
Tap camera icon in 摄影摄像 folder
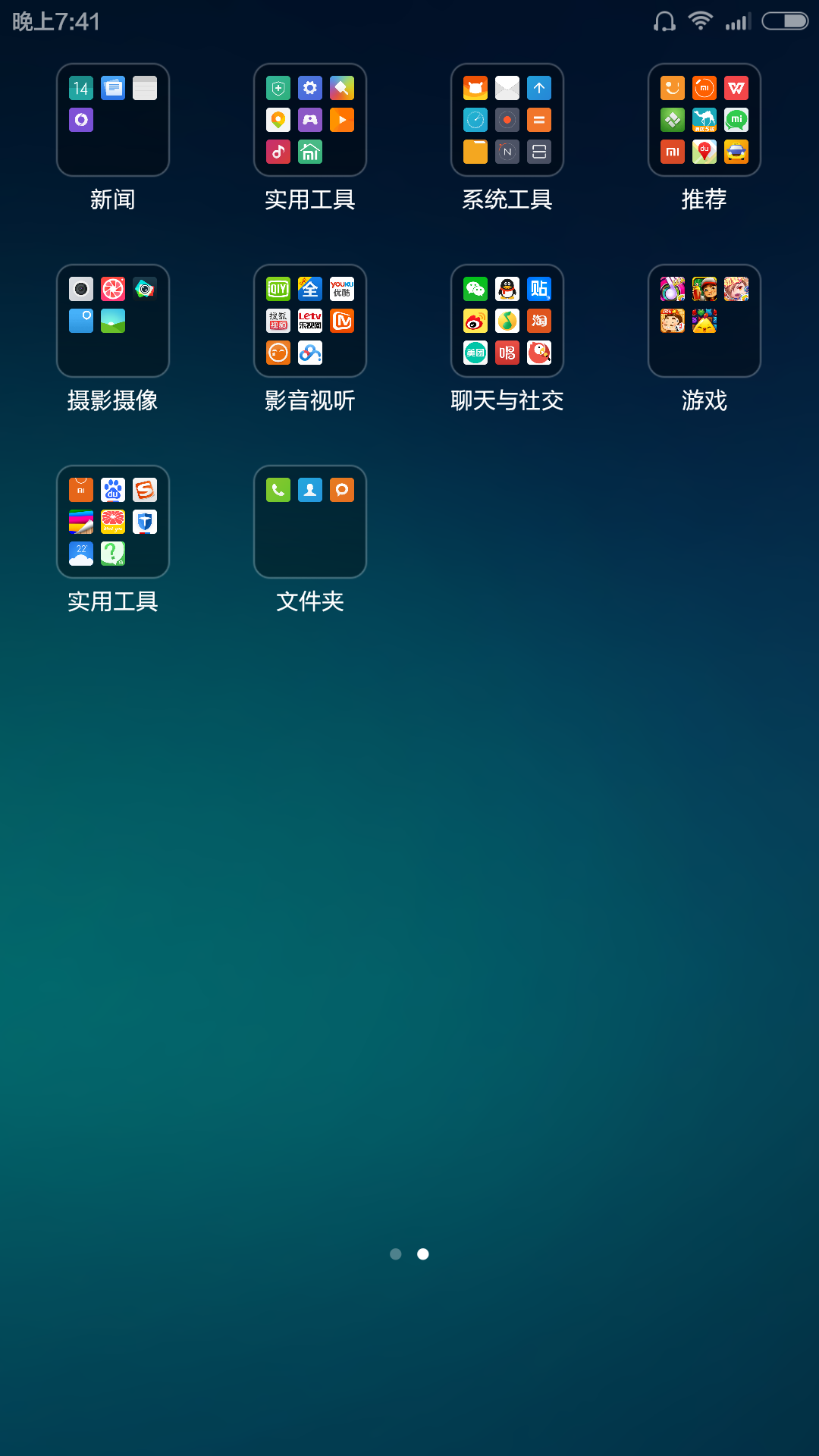point(81,289)
